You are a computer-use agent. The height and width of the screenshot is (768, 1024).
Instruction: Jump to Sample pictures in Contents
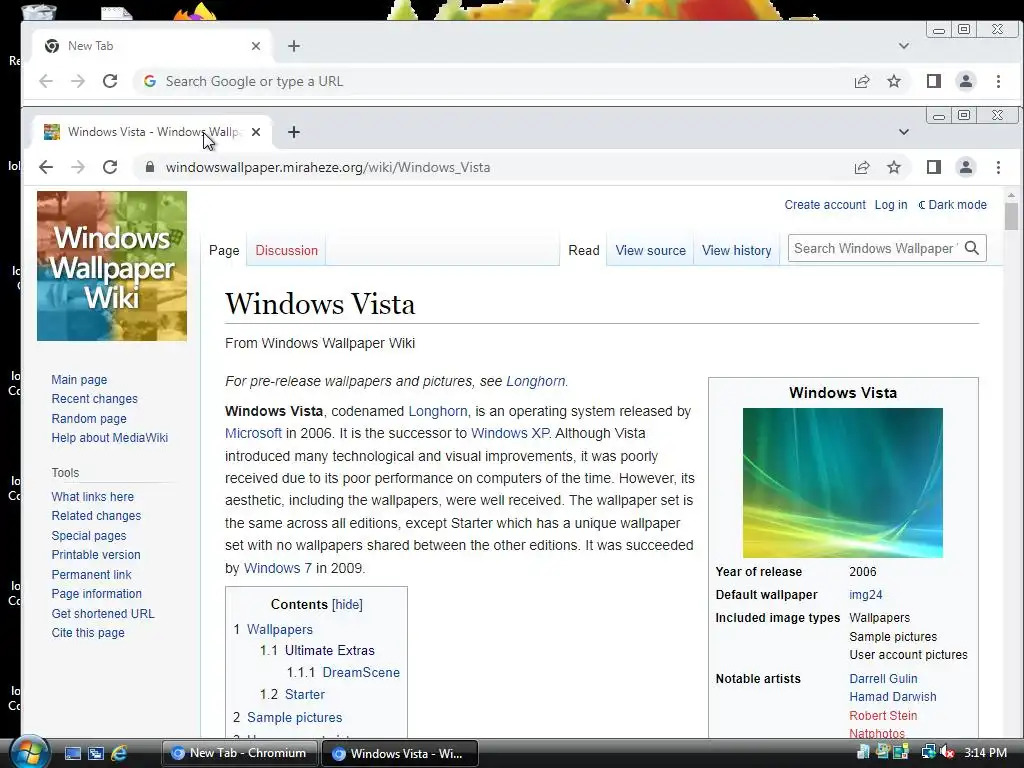point(295,718)
